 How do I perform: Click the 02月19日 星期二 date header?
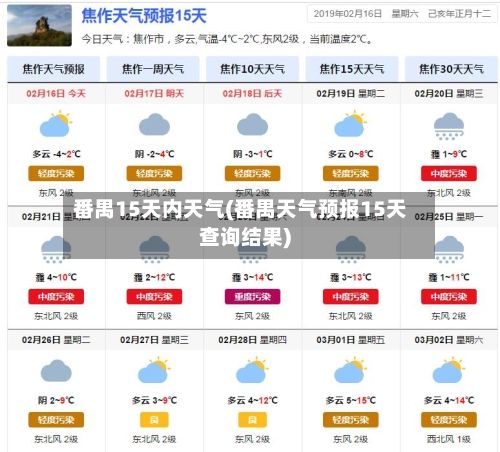point(351,93)
